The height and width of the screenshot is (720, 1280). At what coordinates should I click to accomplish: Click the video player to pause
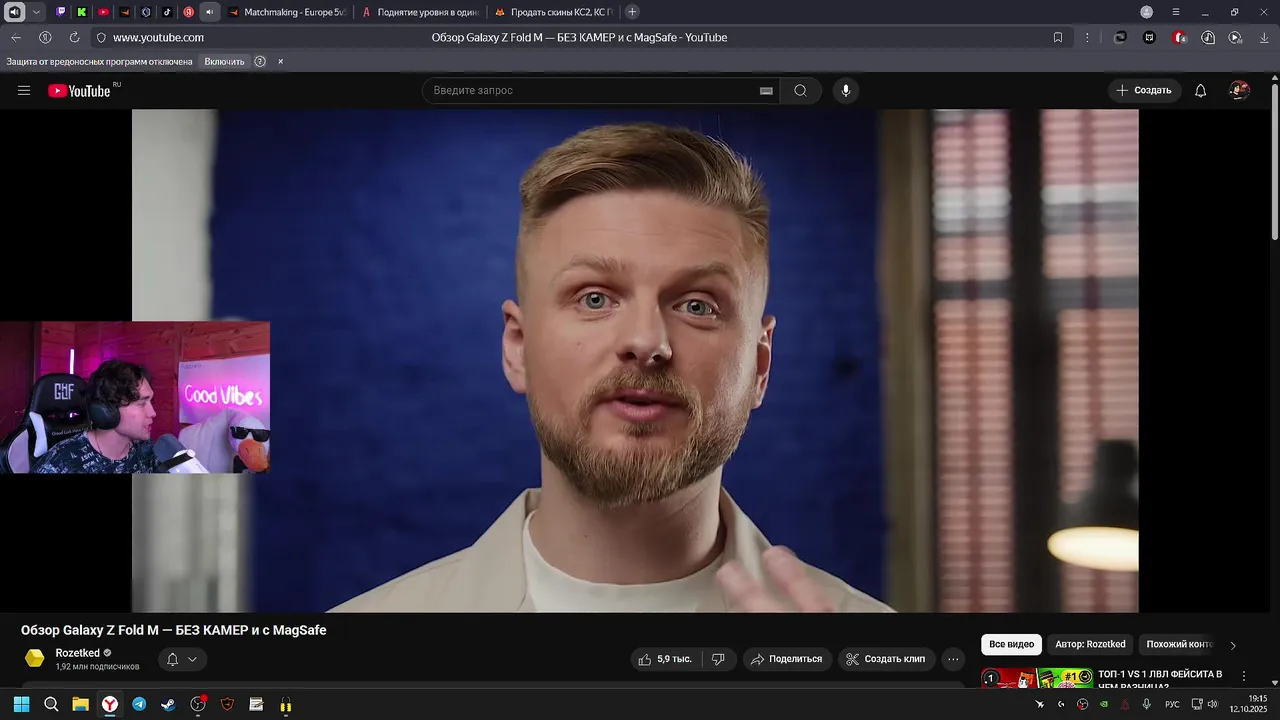click(x=635, y=360)
